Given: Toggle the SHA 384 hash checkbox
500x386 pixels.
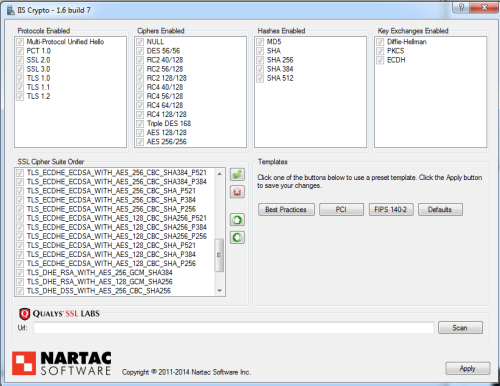Looking at the screenshot, I should [x=260, y=69].
